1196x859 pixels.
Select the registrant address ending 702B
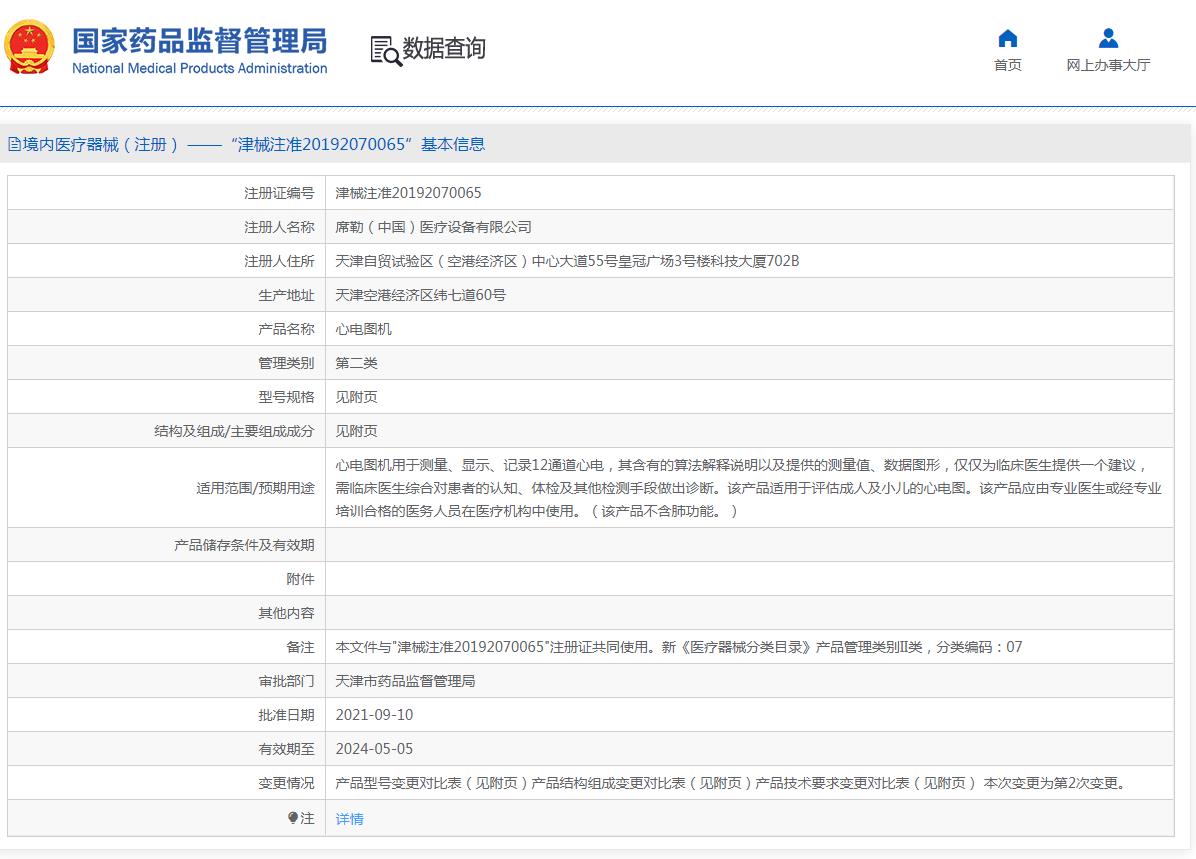567,261
